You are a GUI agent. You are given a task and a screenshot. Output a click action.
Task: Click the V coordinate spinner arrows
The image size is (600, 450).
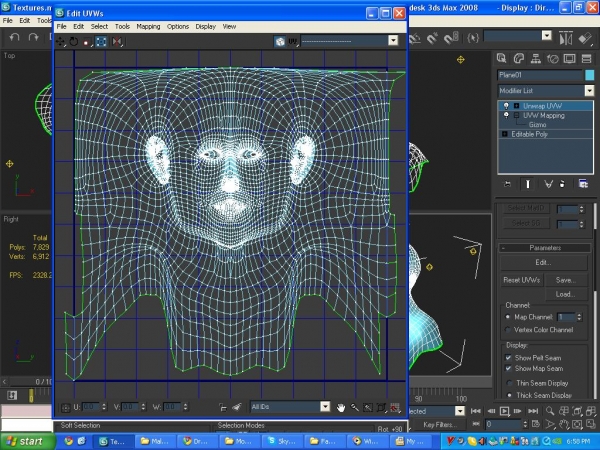(x=143, y=407)
